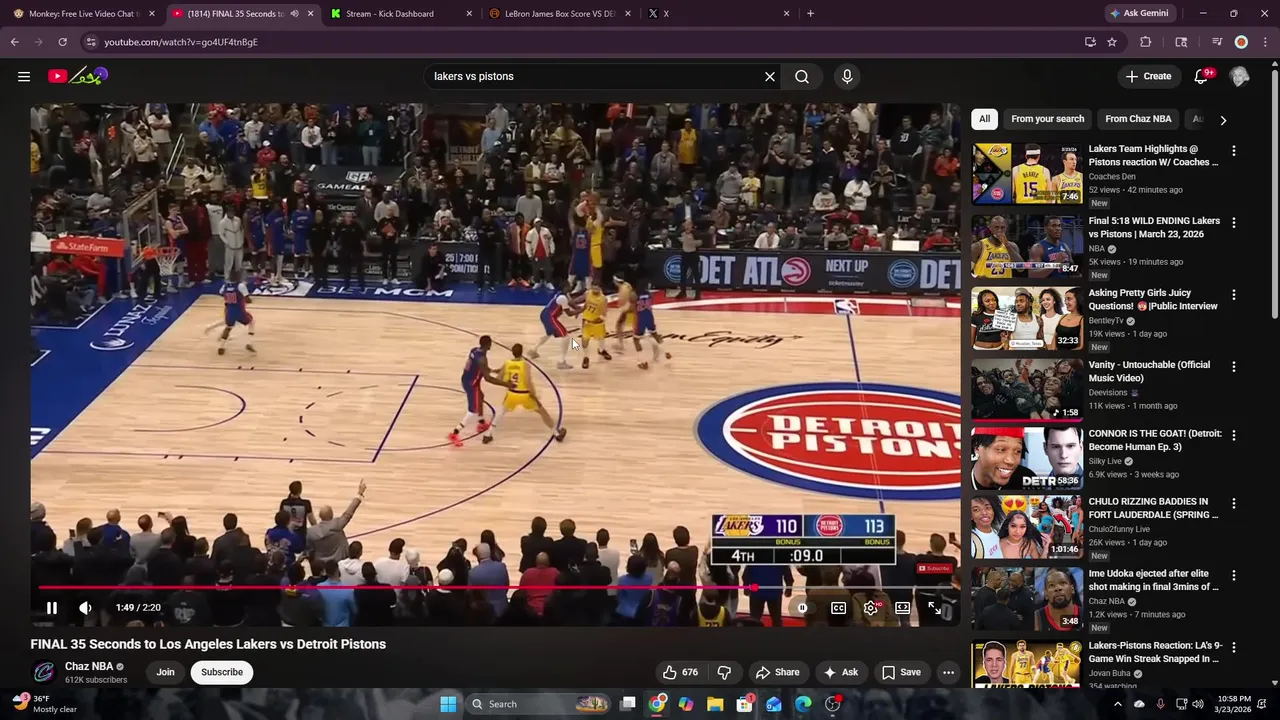Select the From your search chip
The image size is (1280, 720).
point(1047,119)
